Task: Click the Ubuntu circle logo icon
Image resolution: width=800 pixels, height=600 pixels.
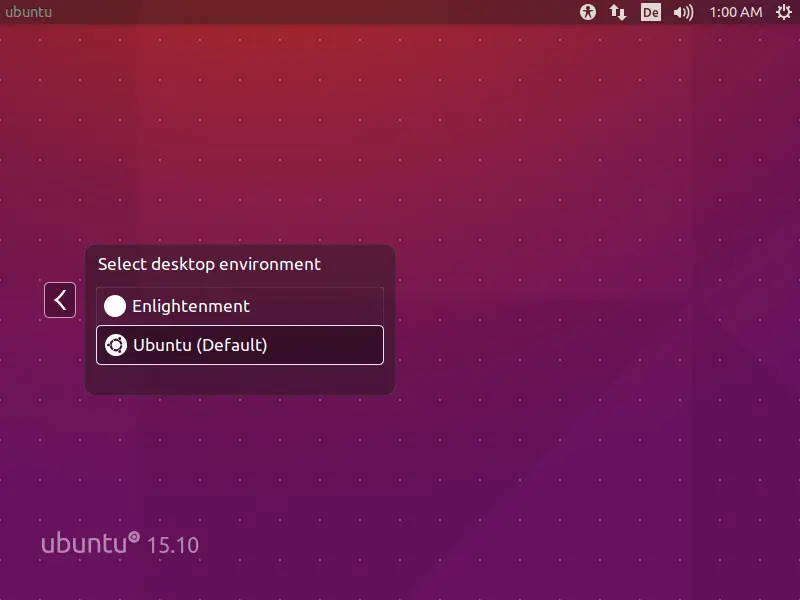Action: (x=116, y=345)
